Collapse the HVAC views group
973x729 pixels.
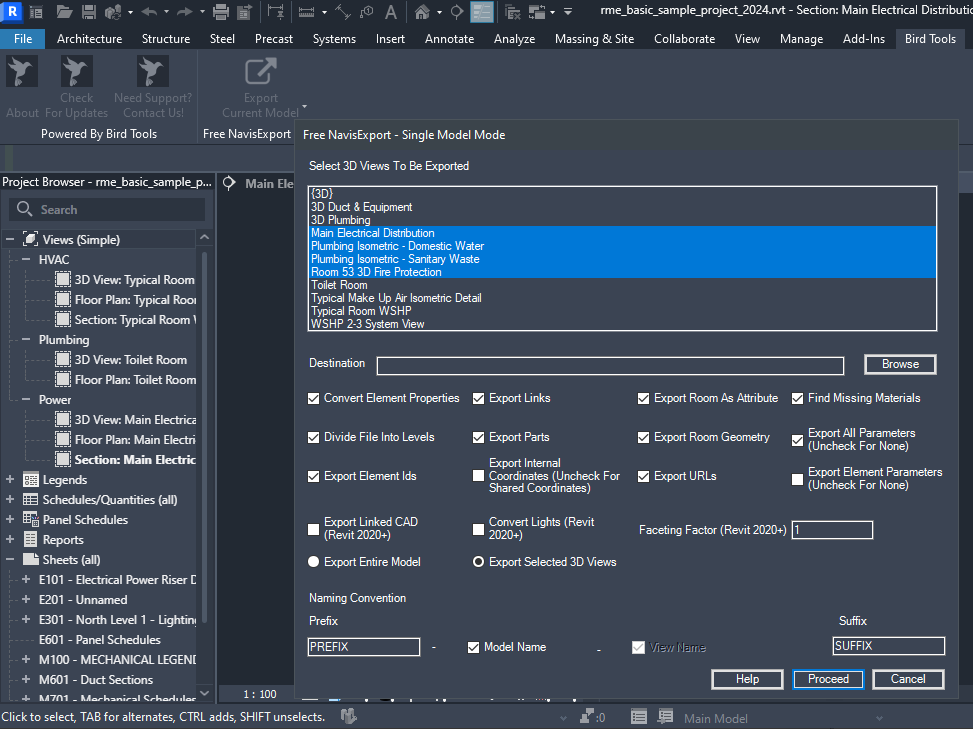[26, 260]
